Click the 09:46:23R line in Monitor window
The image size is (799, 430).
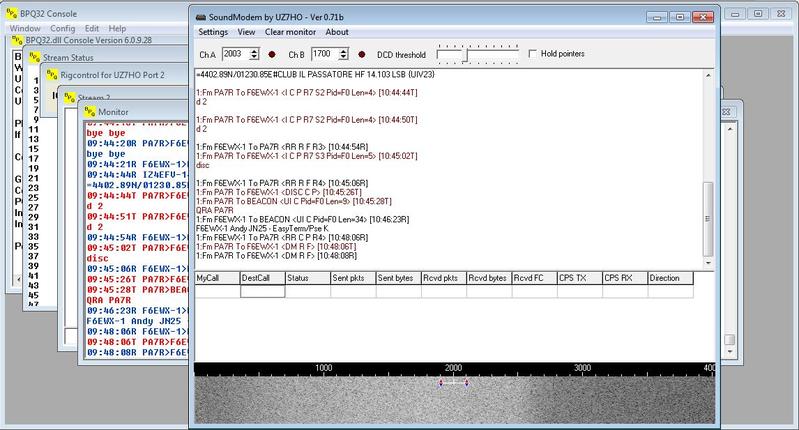pos(137,310)
